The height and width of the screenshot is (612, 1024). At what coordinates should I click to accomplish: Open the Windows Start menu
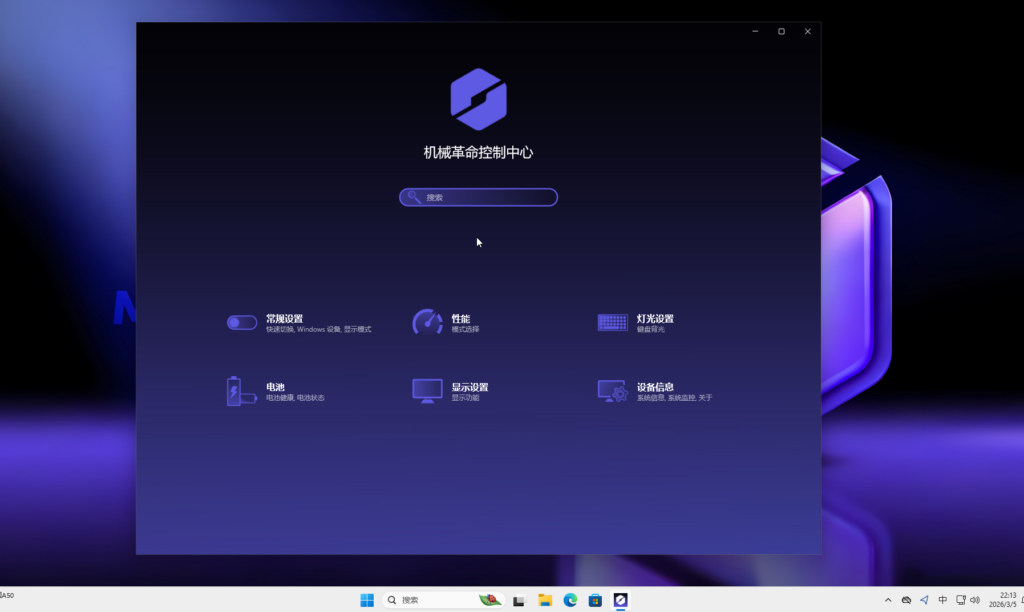pyautogui.click(x=367, y=600)
